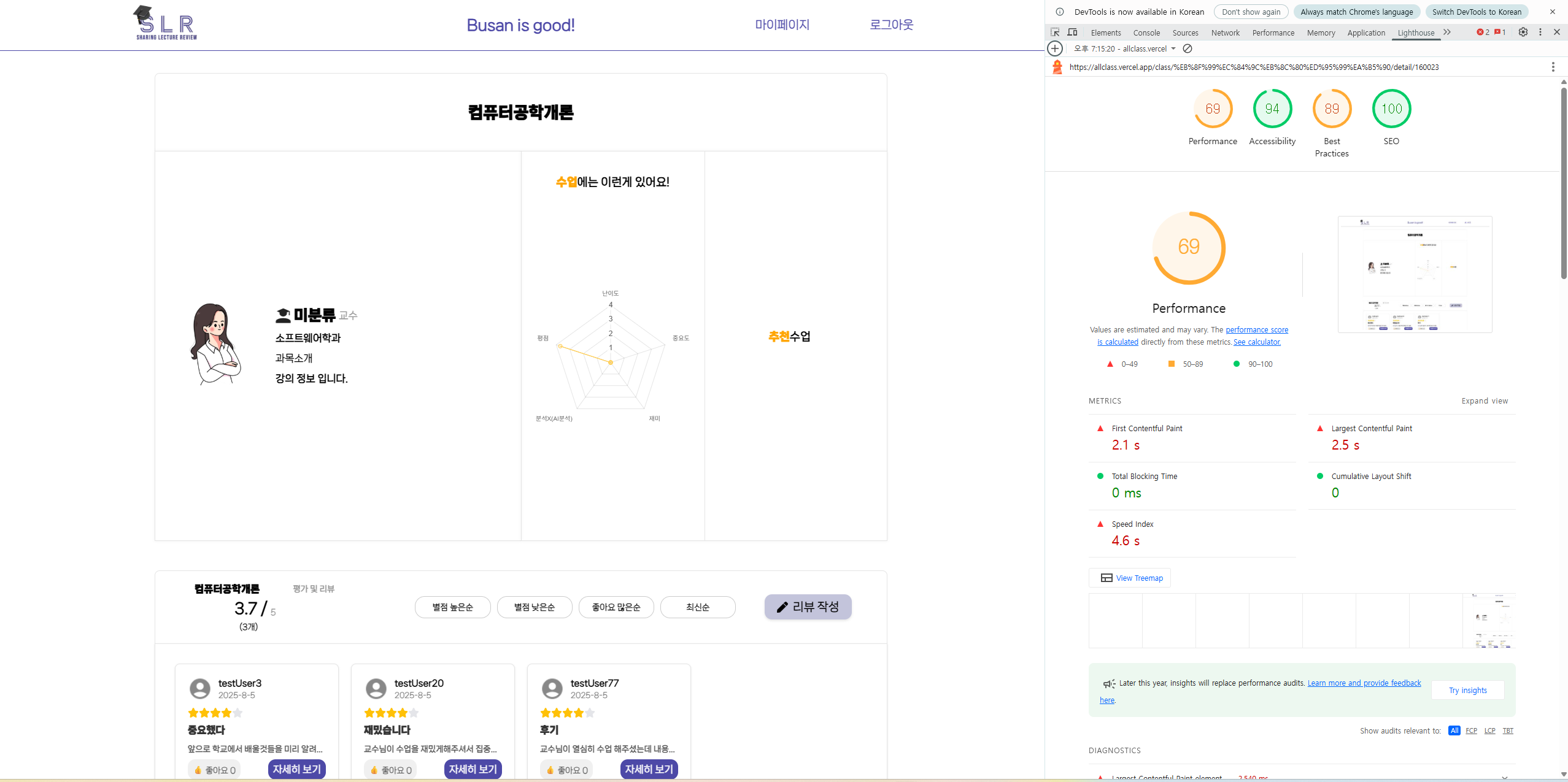The height and width of the screenshot is (782, 1568).
Task: Switch to the Network tab
Action: point(1225,33)
